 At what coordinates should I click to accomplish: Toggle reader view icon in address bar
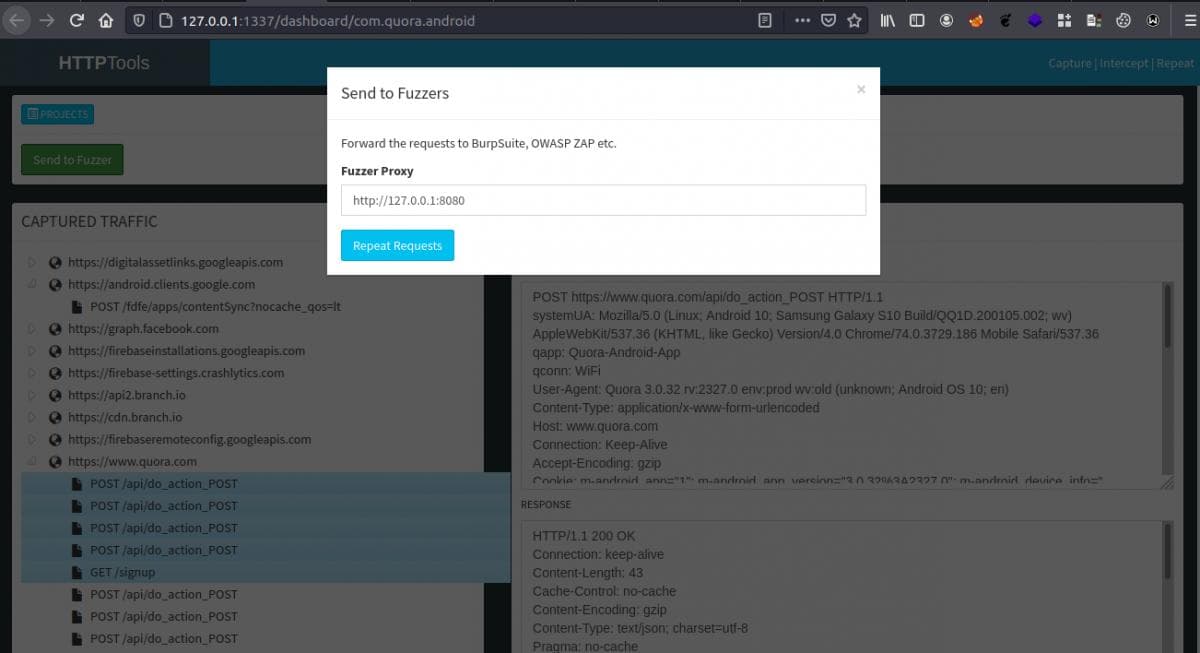765,20
